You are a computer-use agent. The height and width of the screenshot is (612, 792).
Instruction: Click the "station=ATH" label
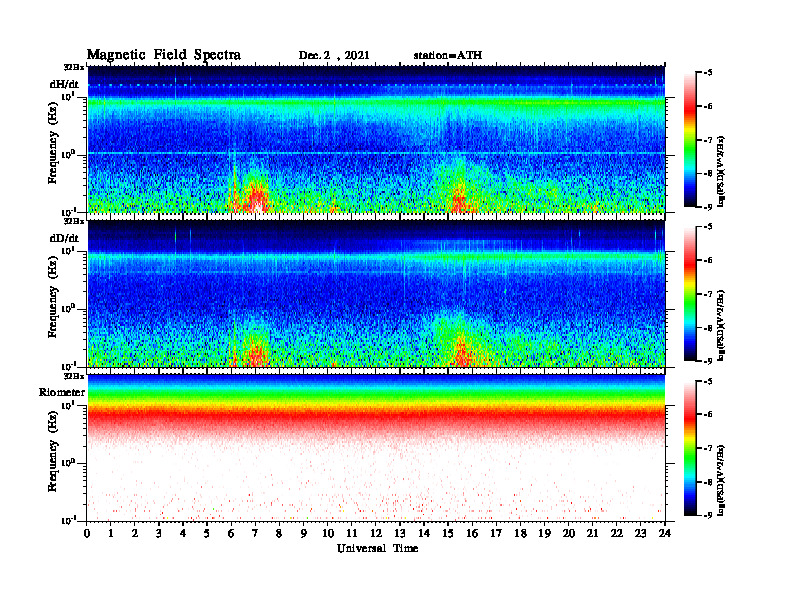pyautogui.click(x=448, y=56)
